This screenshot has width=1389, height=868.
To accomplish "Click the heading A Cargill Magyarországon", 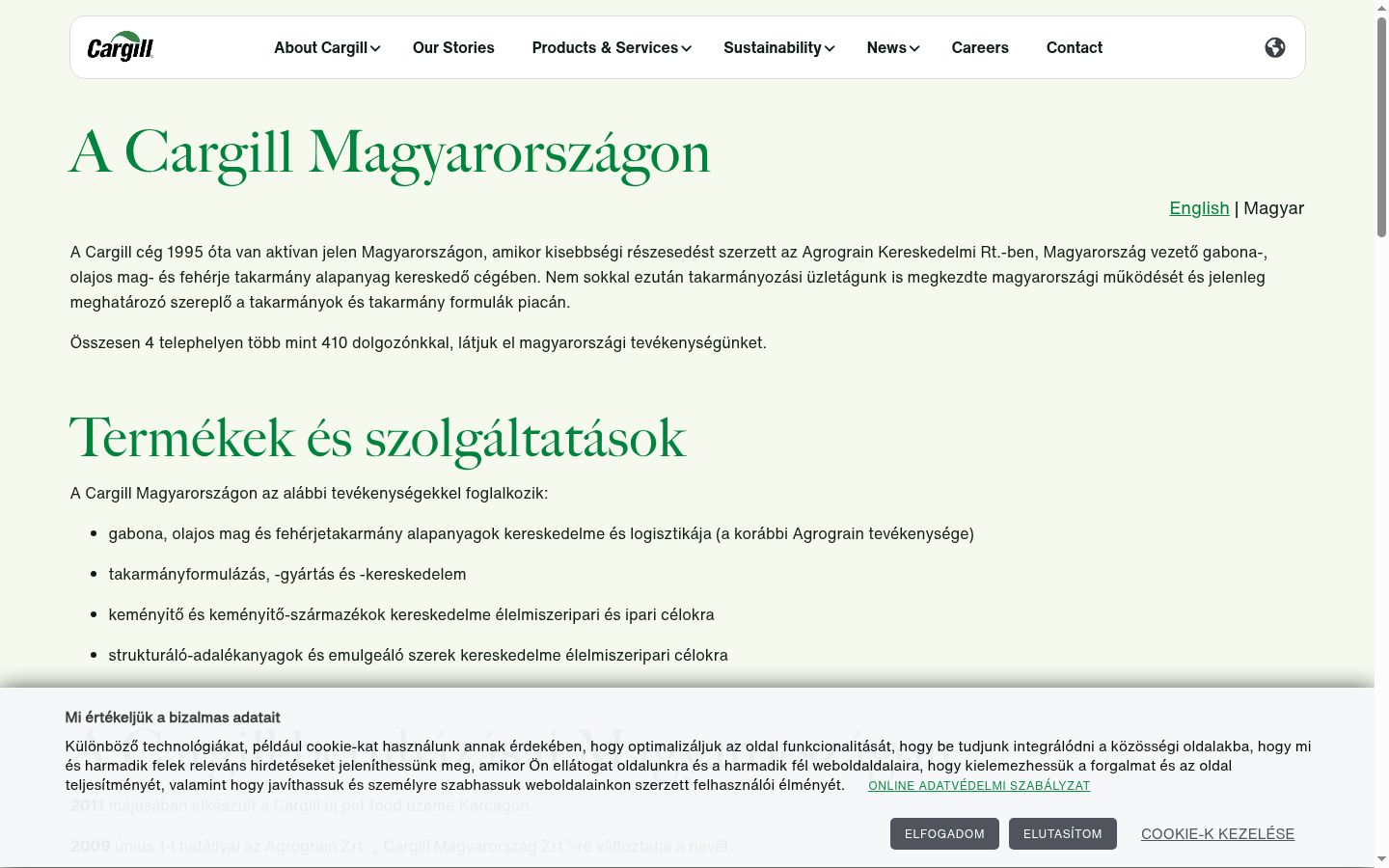I will (390, 152).
